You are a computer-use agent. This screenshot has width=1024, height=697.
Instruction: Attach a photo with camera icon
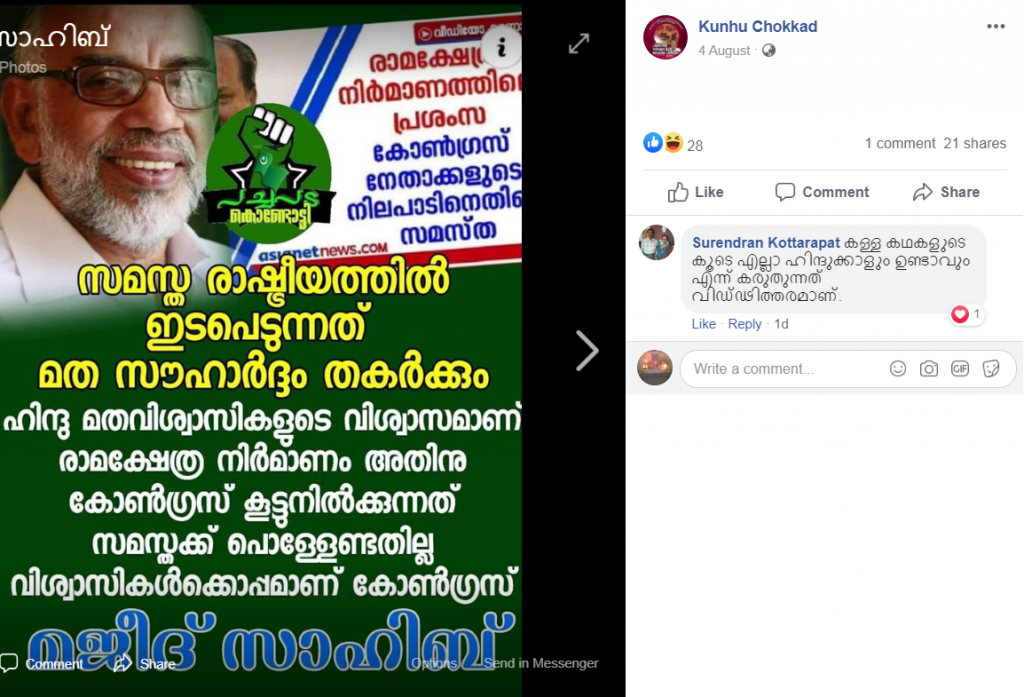coord(929,368)
